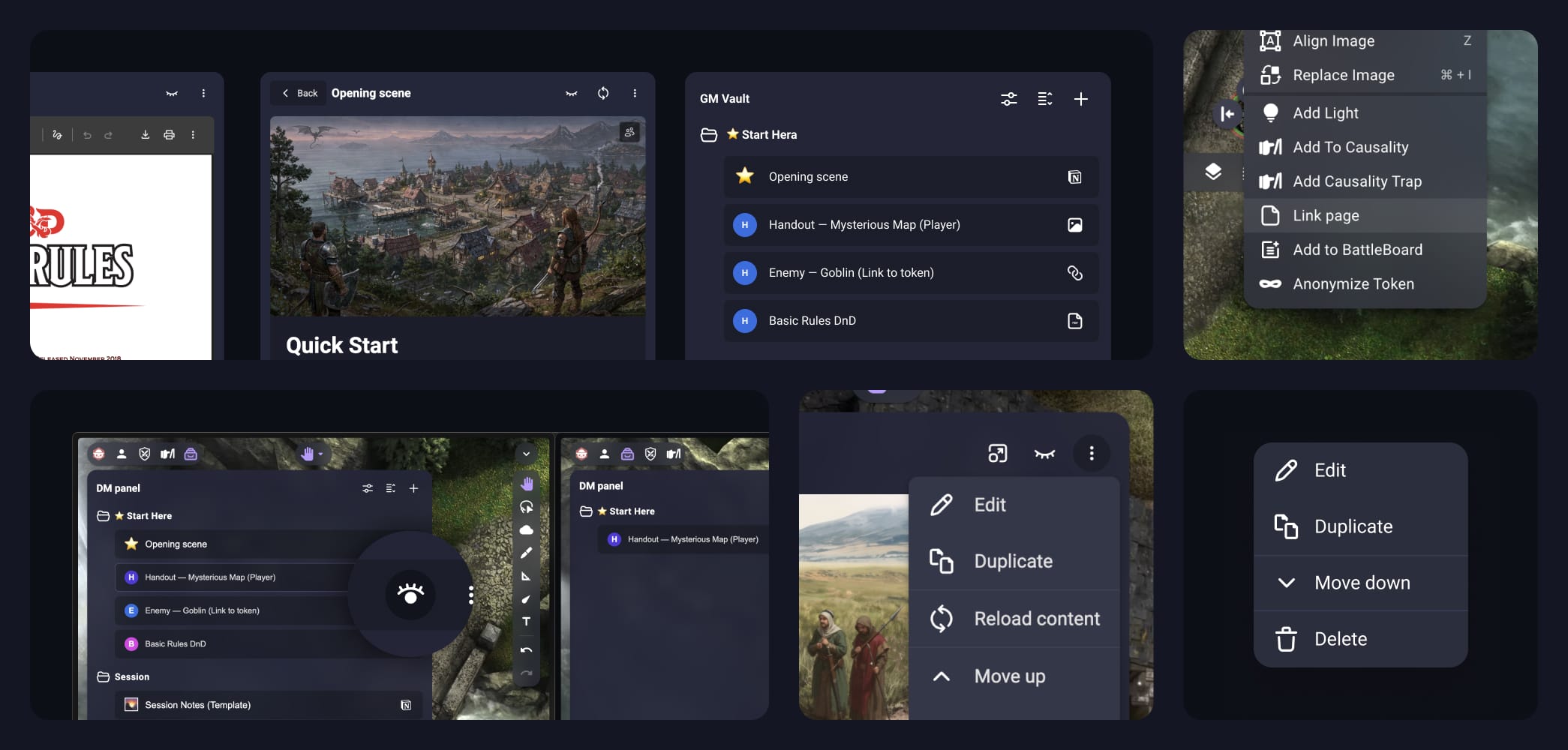This screenshot has height=750, width=1568.
Task: Toggle the closed-eye visibility for Opening scene header
Action: click(x=572, y=93)
